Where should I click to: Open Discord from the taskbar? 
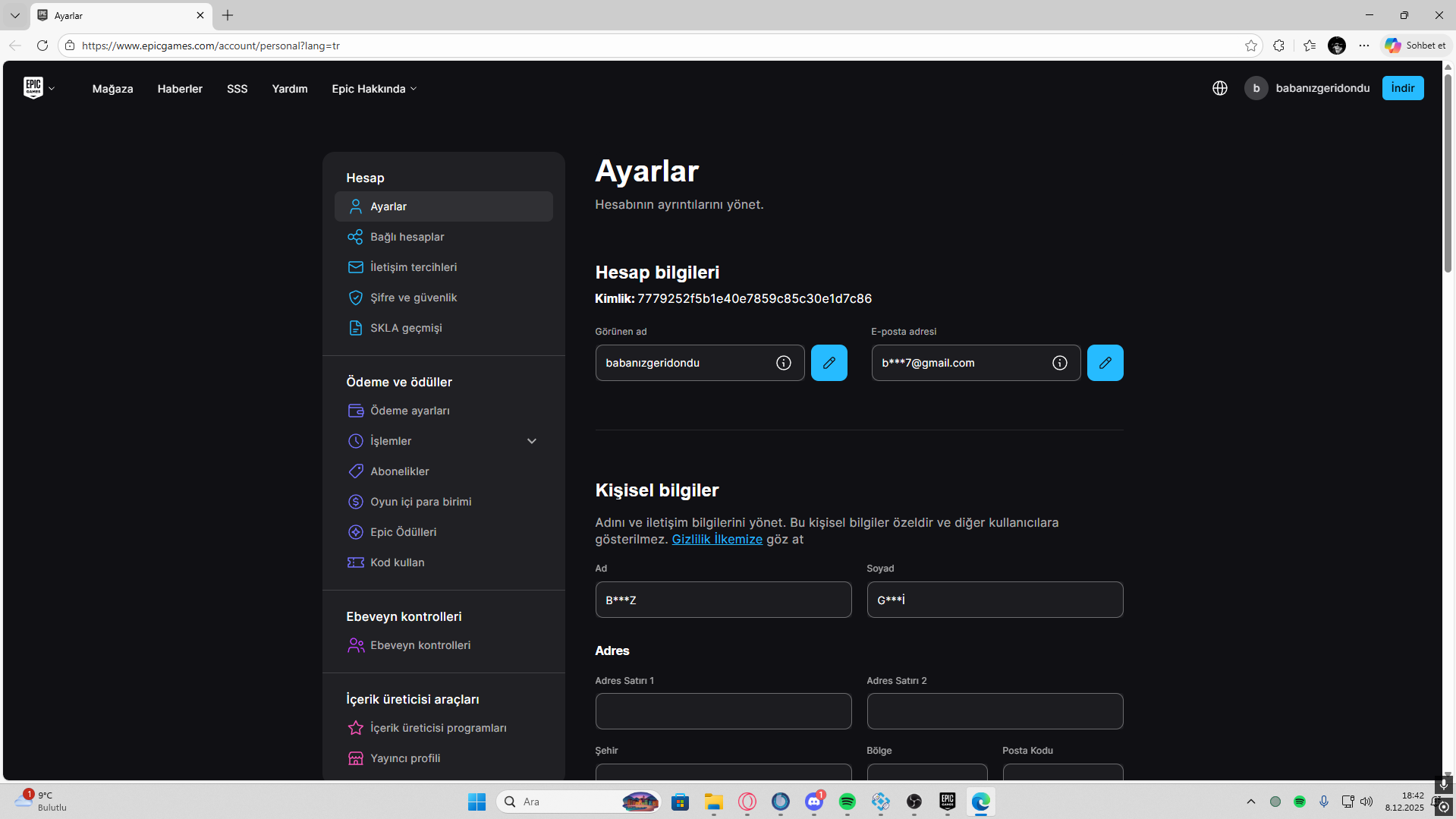[814, 802]
